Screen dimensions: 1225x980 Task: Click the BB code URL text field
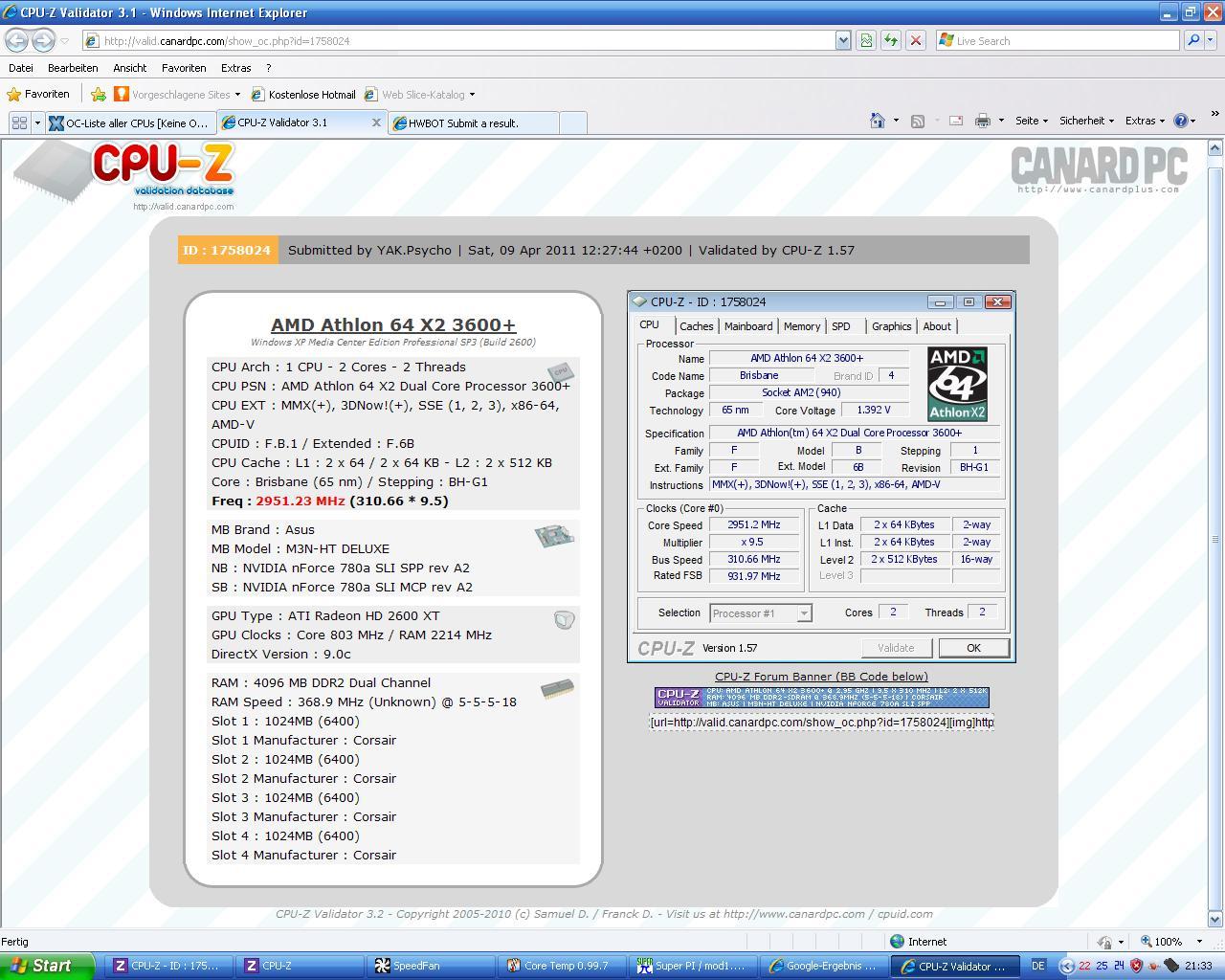821,722
